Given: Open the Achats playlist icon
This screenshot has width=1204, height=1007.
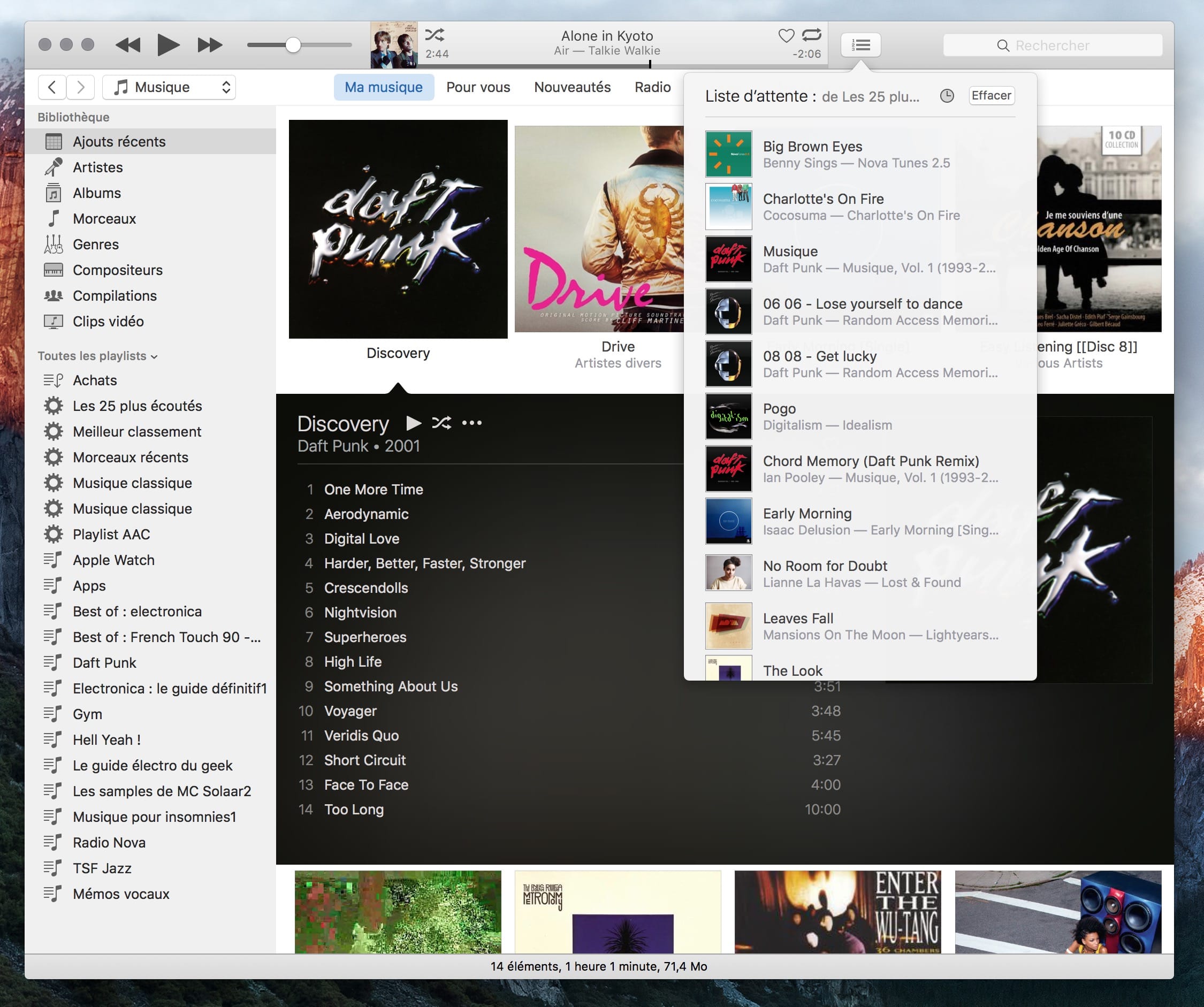Looking at the screenshot, I should (54, 380).
